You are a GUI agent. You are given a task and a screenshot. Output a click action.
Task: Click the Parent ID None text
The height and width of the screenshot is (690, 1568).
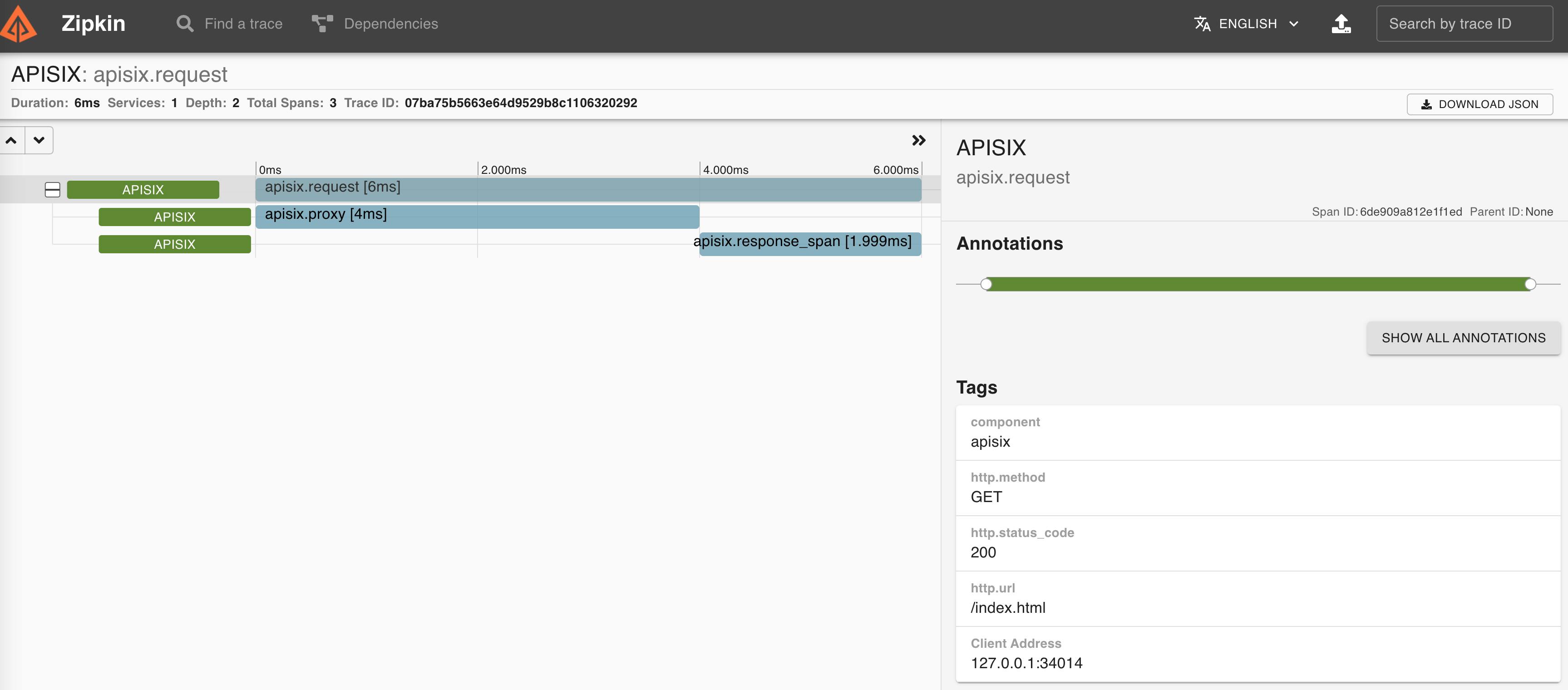(1511, 212)
